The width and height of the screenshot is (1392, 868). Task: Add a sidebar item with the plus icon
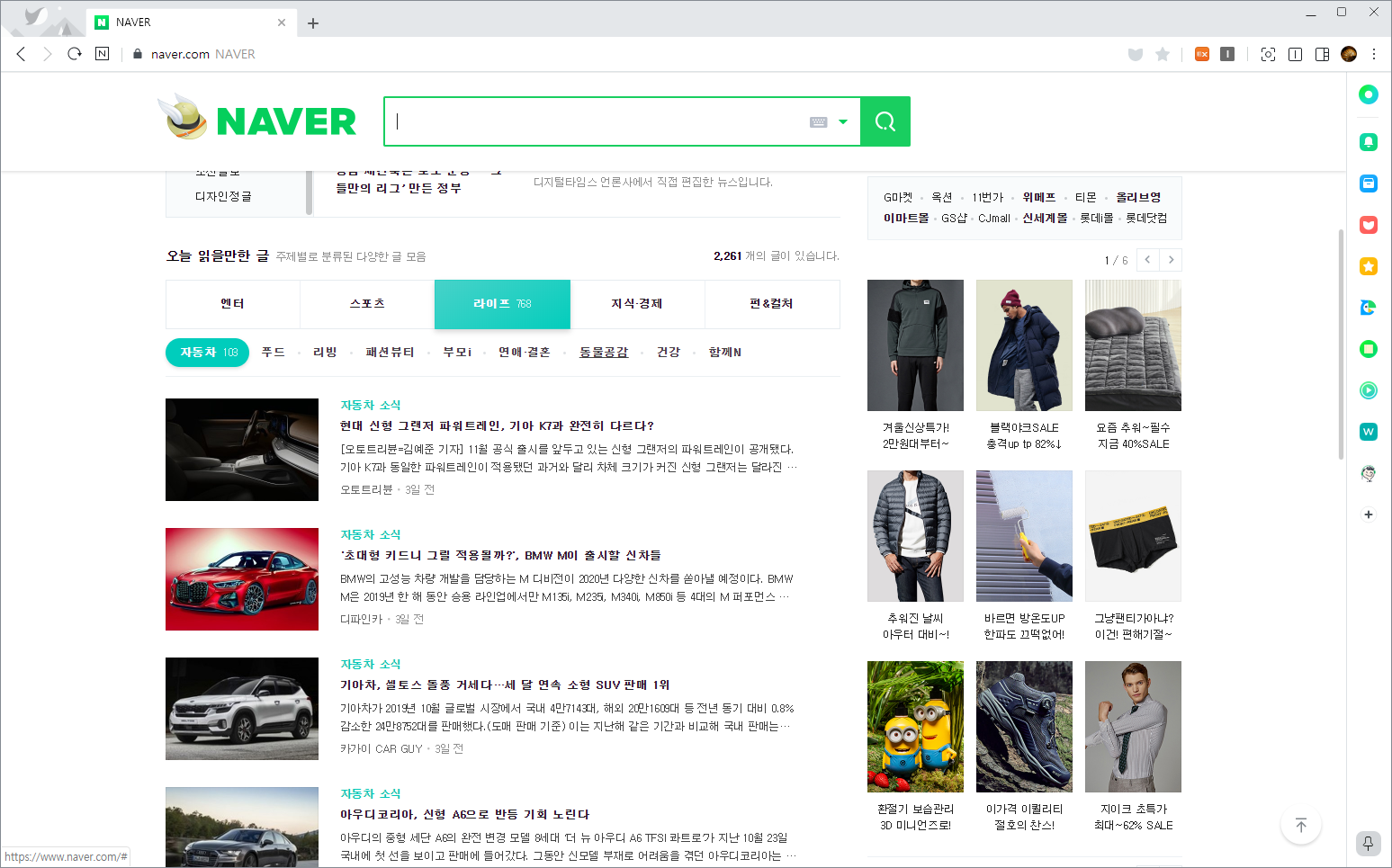[1369, 515]
